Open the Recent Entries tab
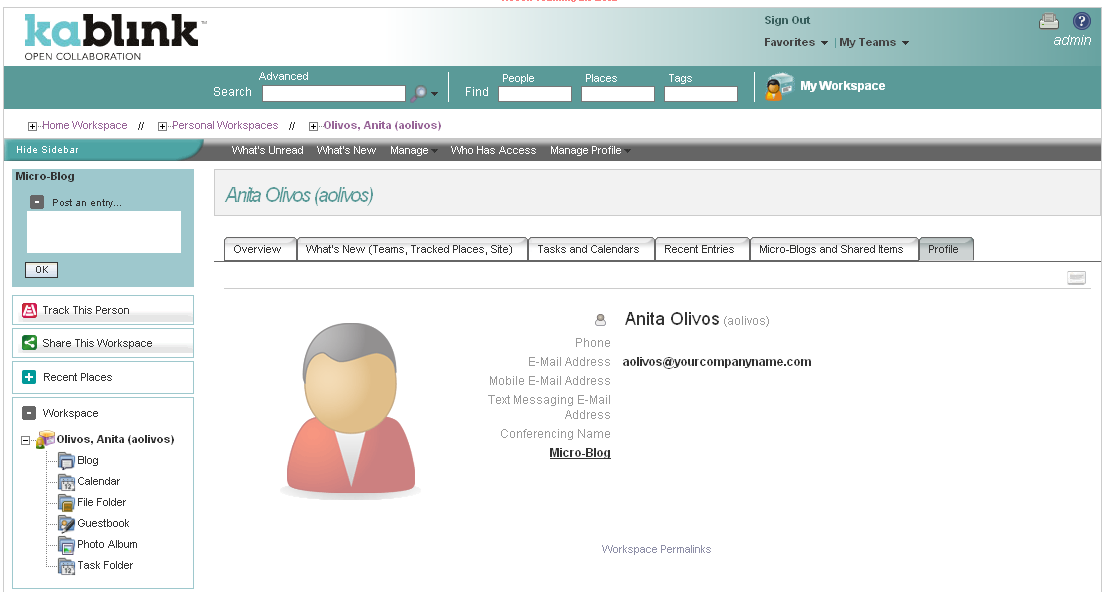Viewport: 1108px width, 592px height. pos(702,248)
